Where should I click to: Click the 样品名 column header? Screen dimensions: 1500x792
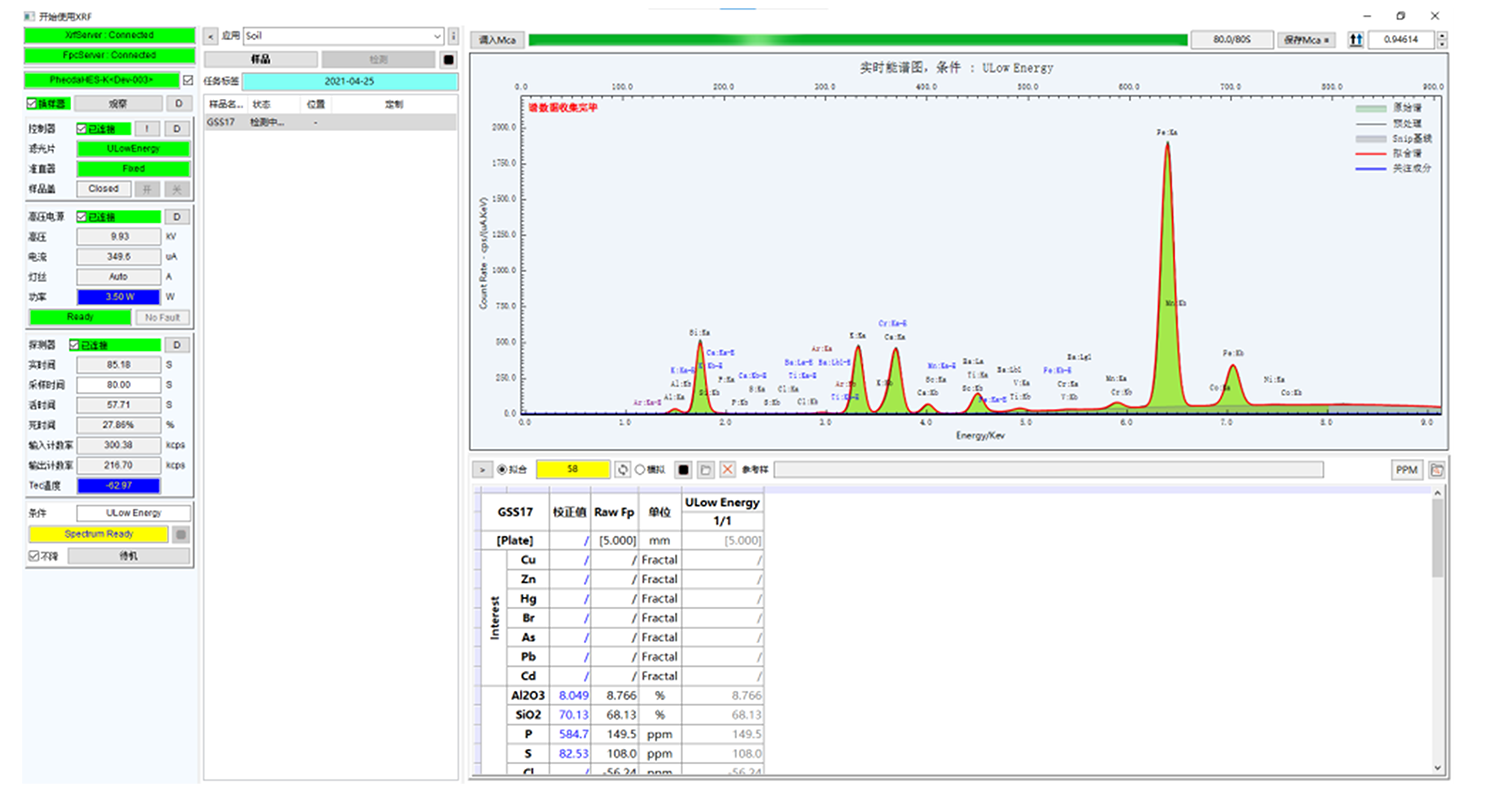[x=225, y=104]
